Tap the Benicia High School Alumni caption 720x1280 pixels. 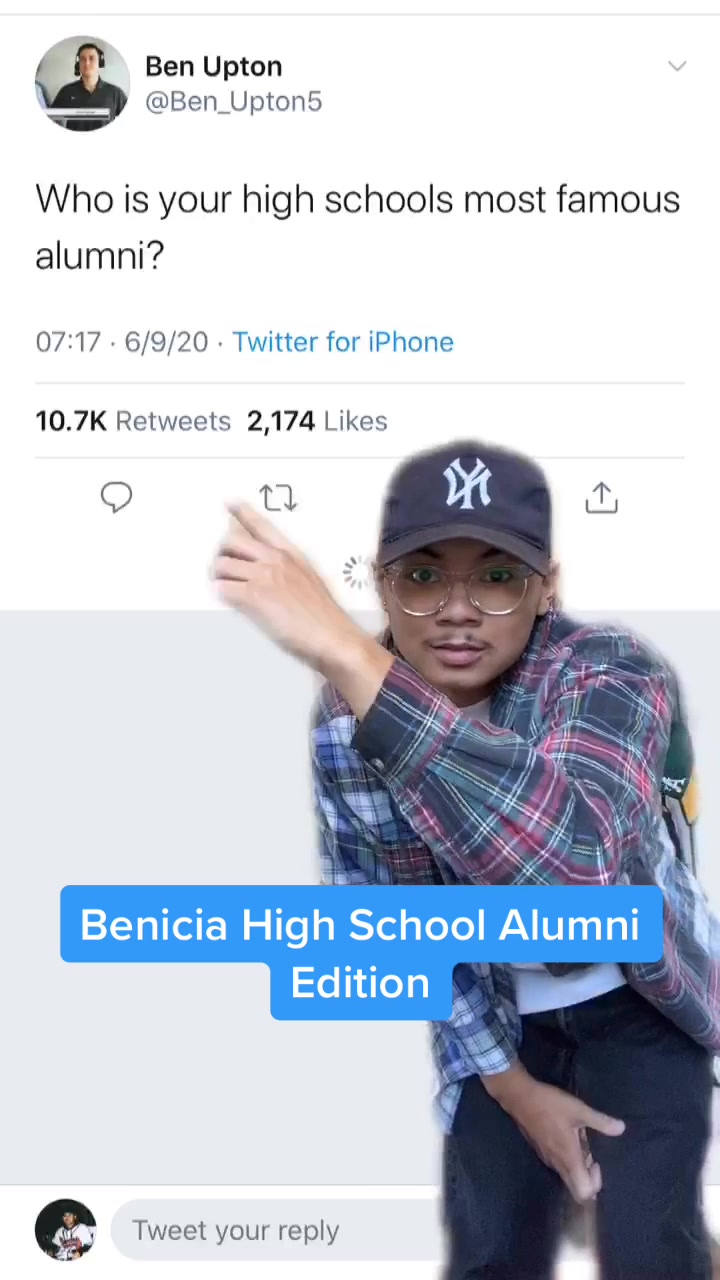(360, 925)
